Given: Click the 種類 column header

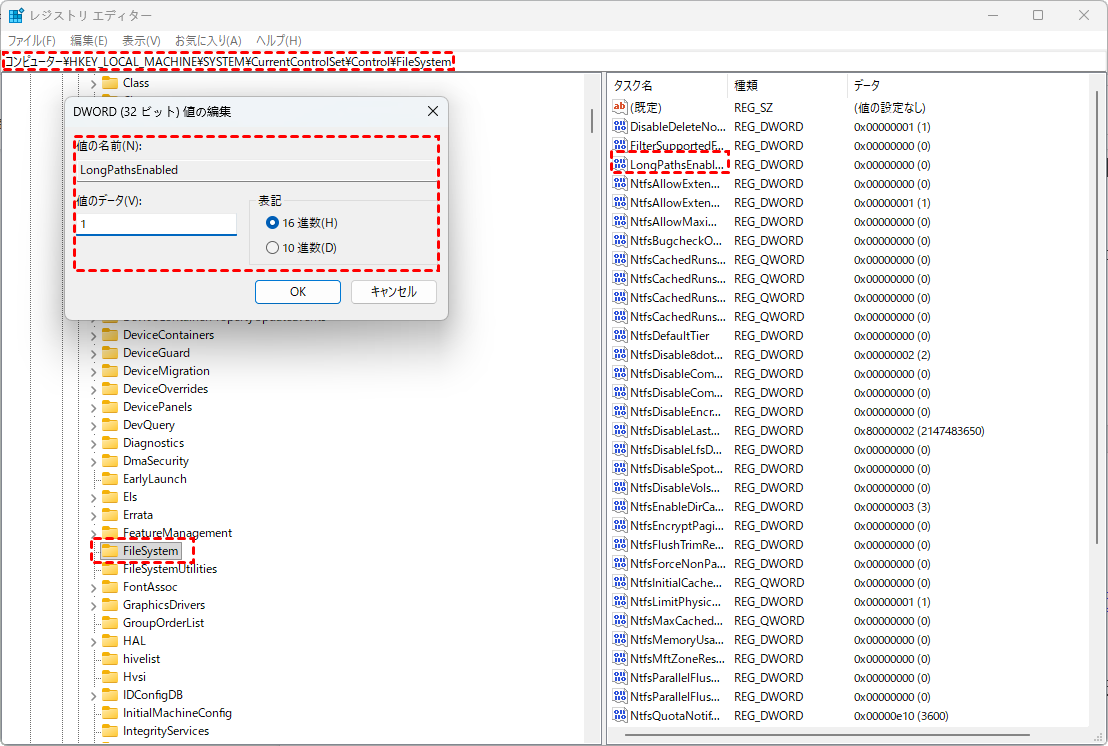Looking at the screenshot, I should (x=787, y=85).
